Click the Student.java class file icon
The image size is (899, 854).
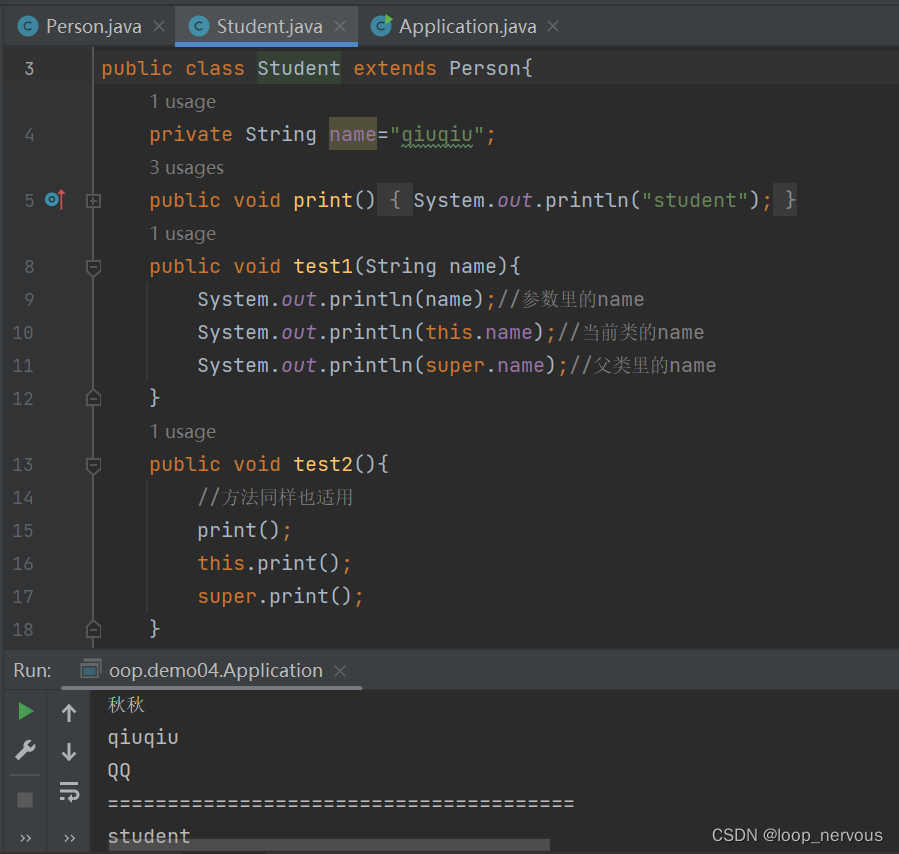(199, 26)
